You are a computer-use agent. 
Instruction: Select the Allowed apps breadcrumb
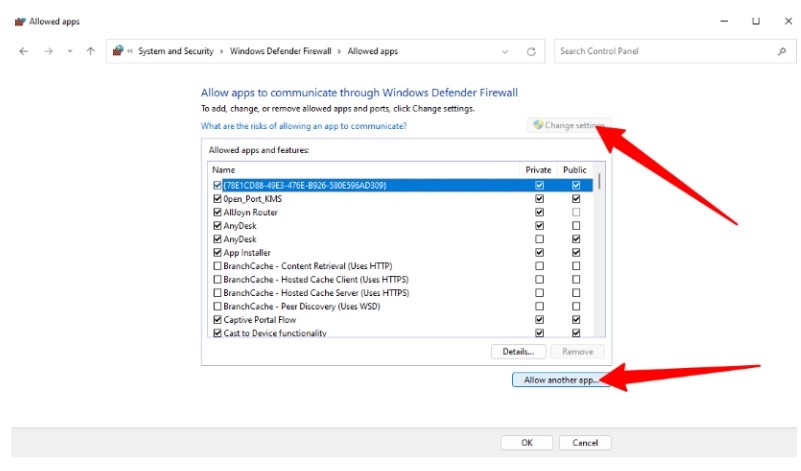pos(373,51)
